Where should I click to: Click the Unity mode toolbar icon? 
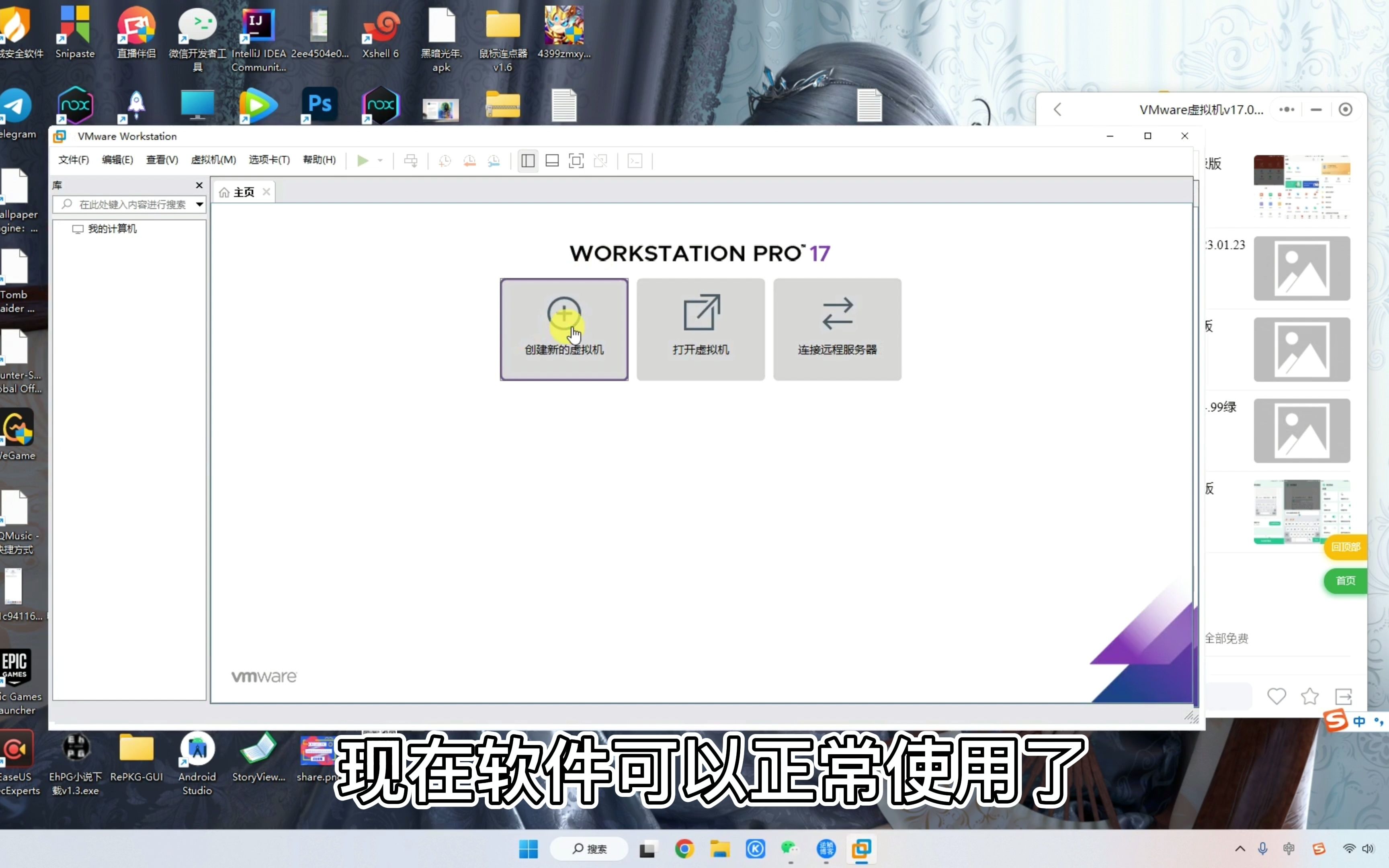pyautogui.click(x=600, y=161)
